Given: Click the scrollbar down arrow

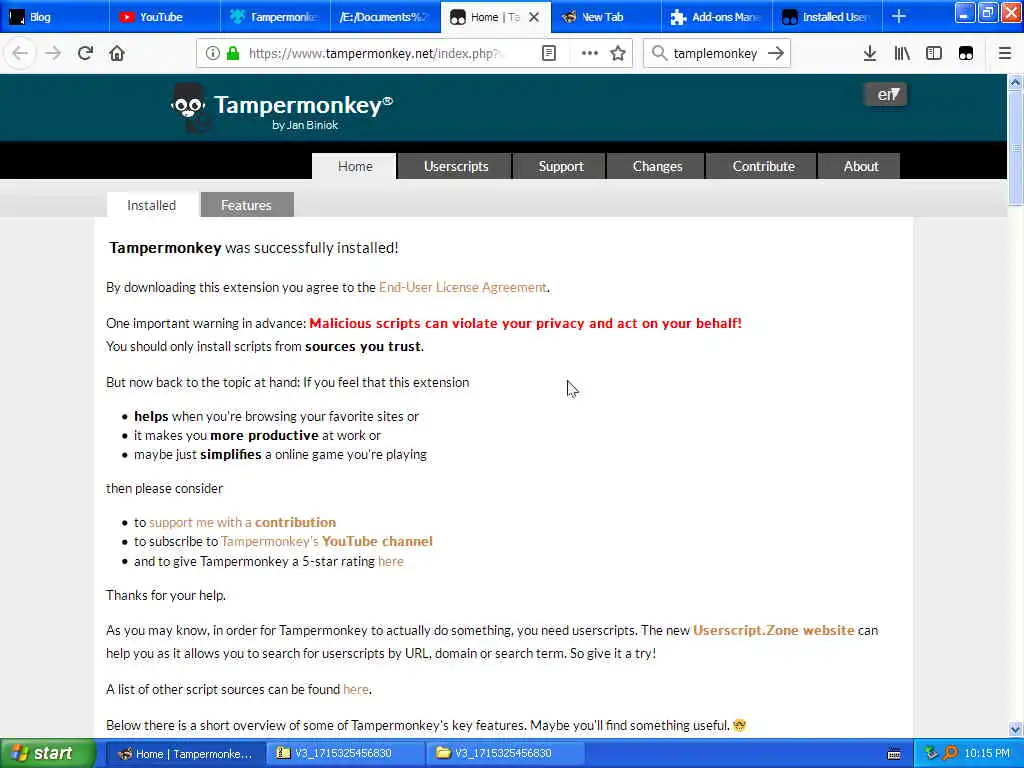Looking at the screenshot, I should pos(1015,729).
